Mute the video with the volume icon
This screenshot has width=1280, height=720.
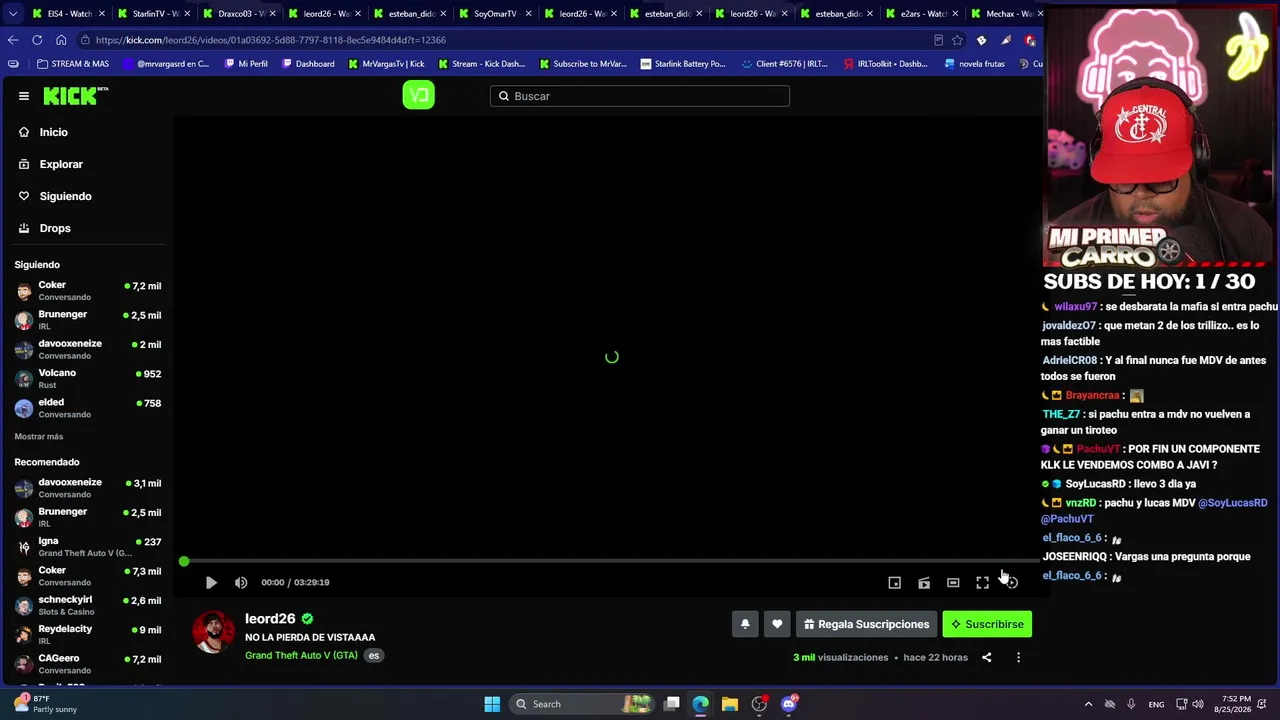point(241,582)
